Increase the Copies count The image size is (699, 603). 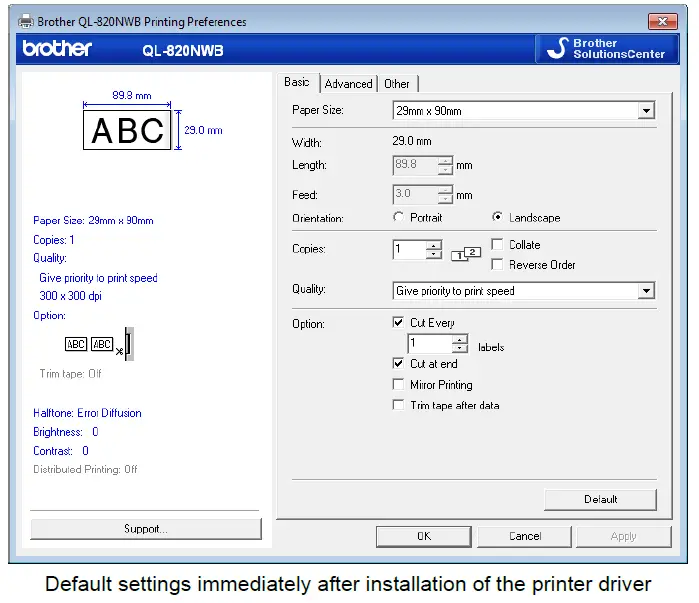(x=434, y=245)
